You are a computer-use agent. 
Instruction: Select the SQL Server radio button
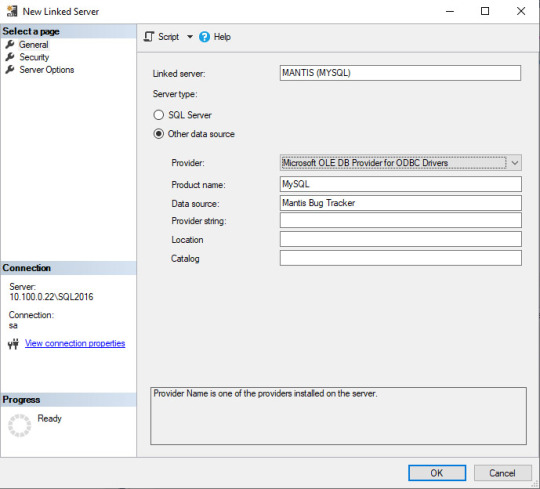[158, 115]
